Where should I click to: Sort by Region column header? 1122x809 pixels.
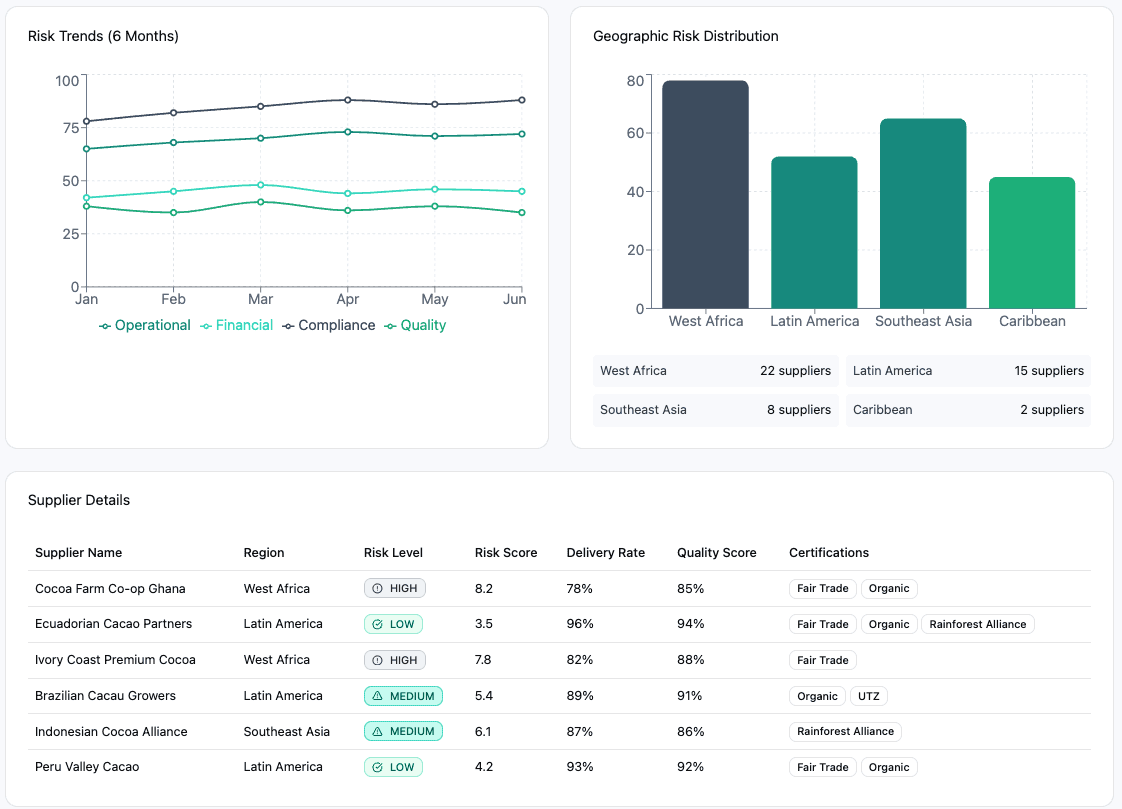(264, 553)
